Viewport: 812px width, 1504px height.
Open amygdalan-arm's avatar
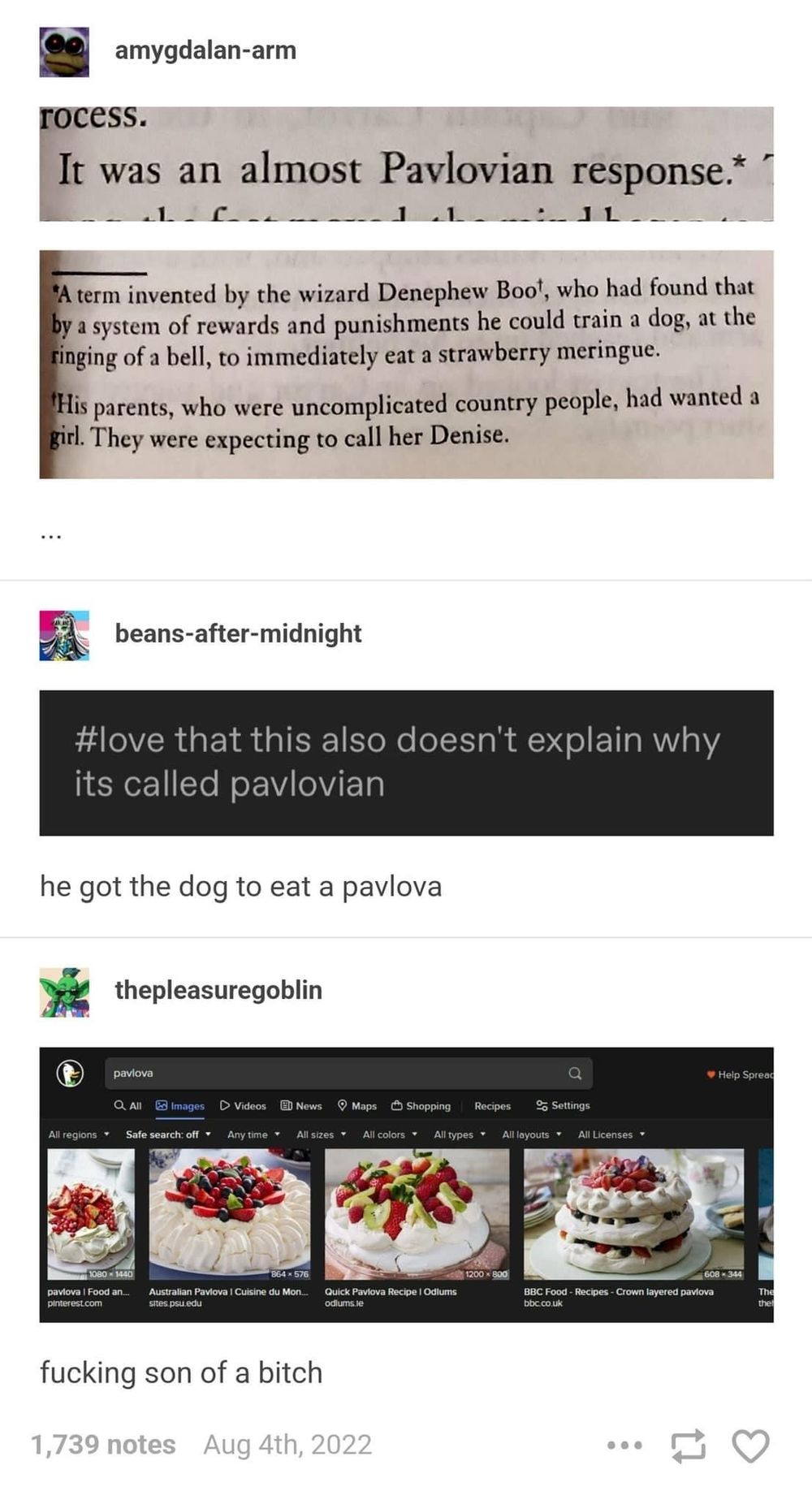(64, 52)
